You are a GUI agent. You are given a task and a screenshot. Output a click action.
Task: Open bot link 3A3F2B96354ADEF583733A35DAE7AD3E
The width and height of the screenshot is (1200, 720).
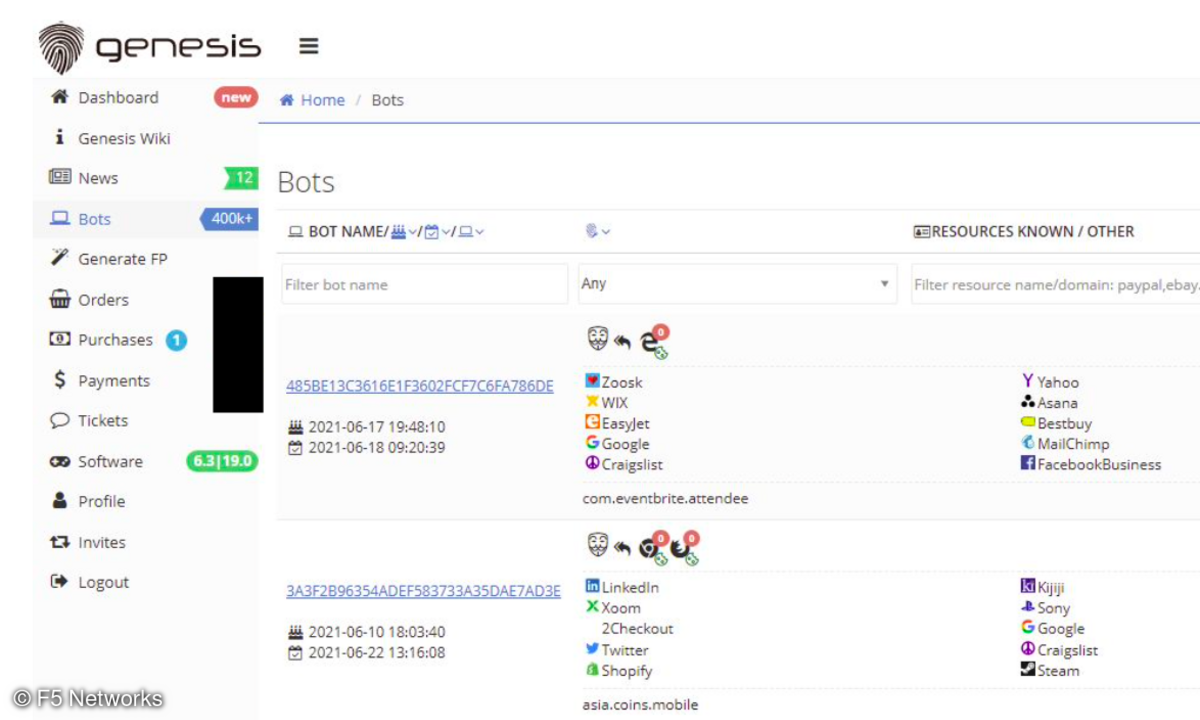point(424,591)
